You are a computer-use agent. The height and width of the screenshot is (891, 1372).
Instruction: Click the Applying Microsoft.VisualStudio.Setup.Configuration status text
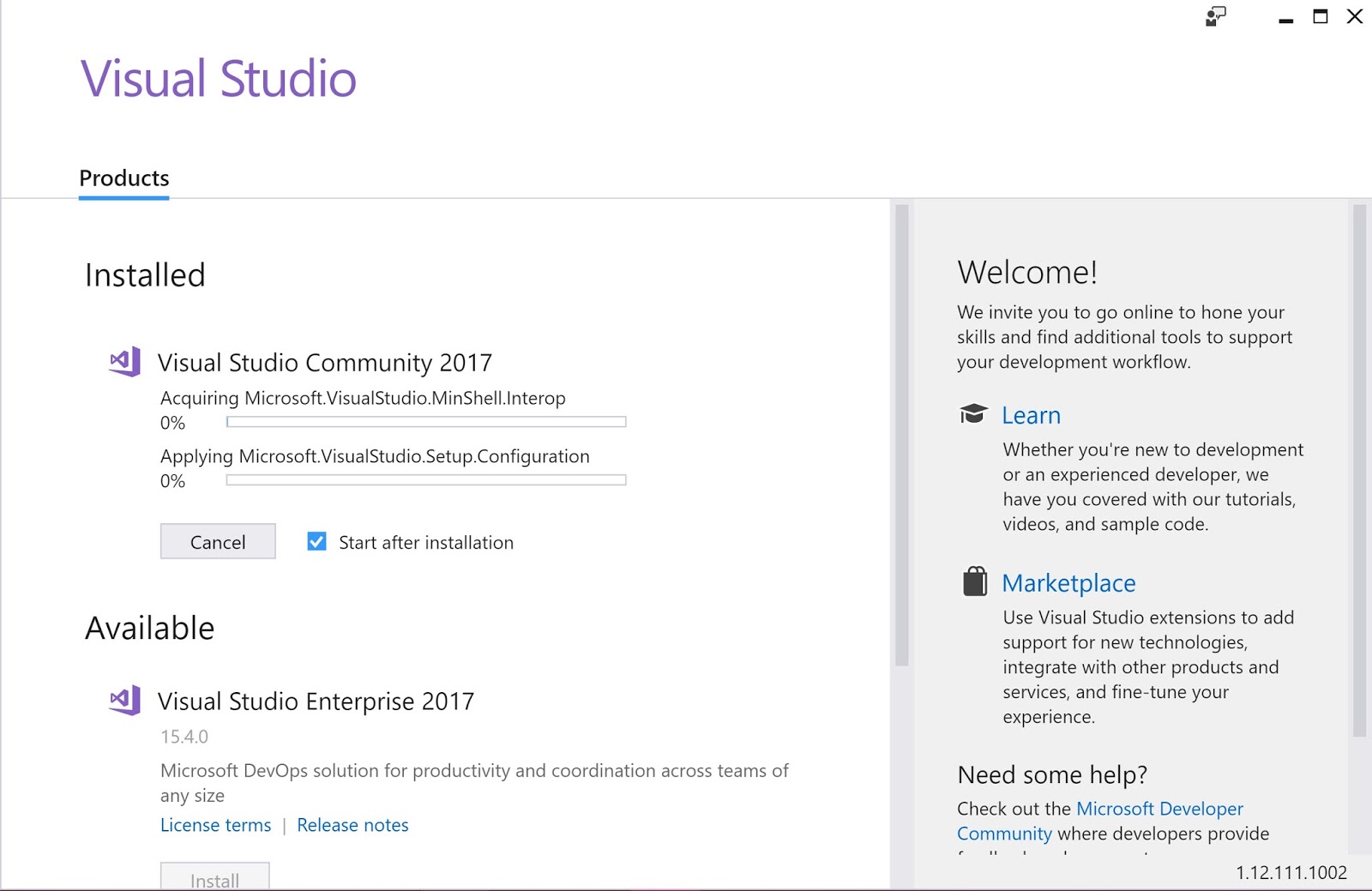point(375,456)
